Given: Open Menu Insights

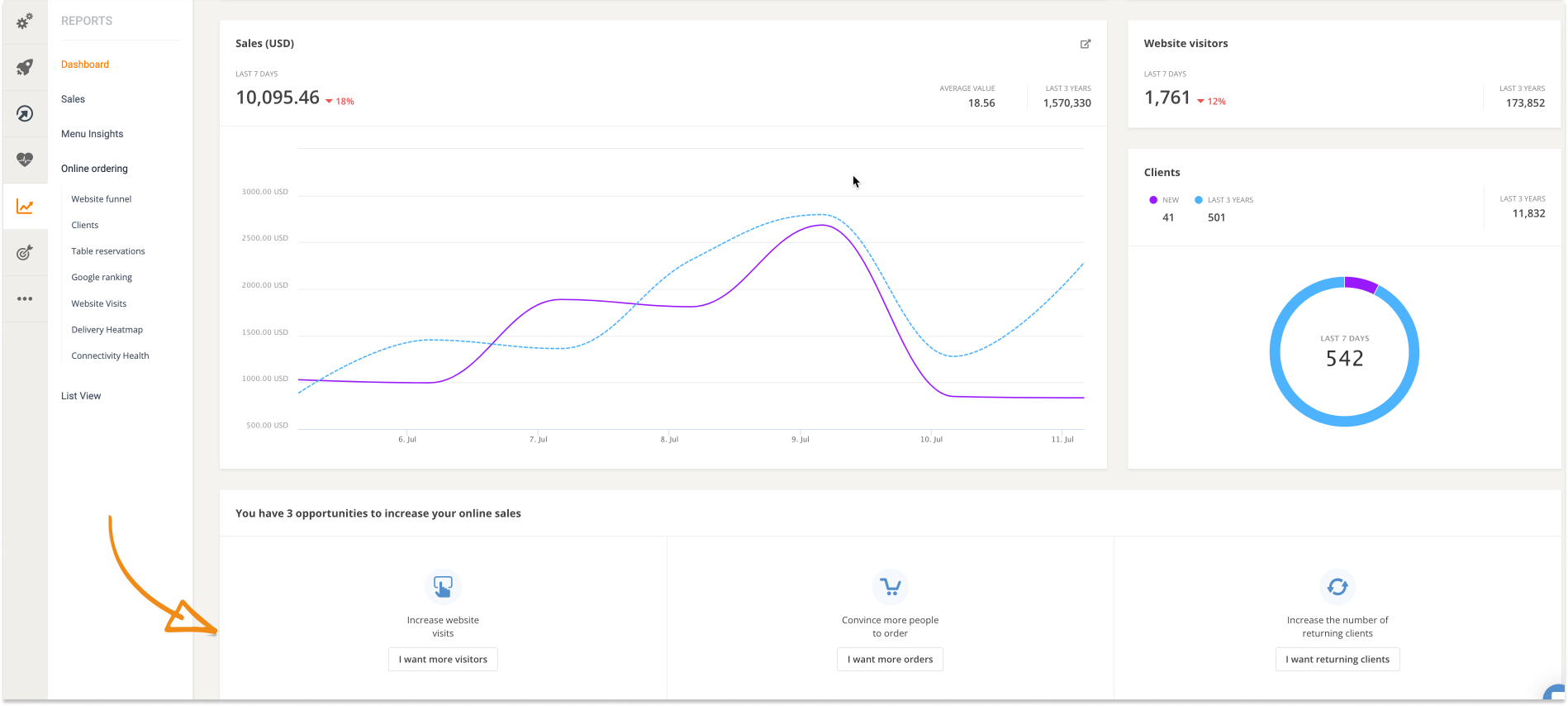Looking at the screenshot, I should pos(93,134).
